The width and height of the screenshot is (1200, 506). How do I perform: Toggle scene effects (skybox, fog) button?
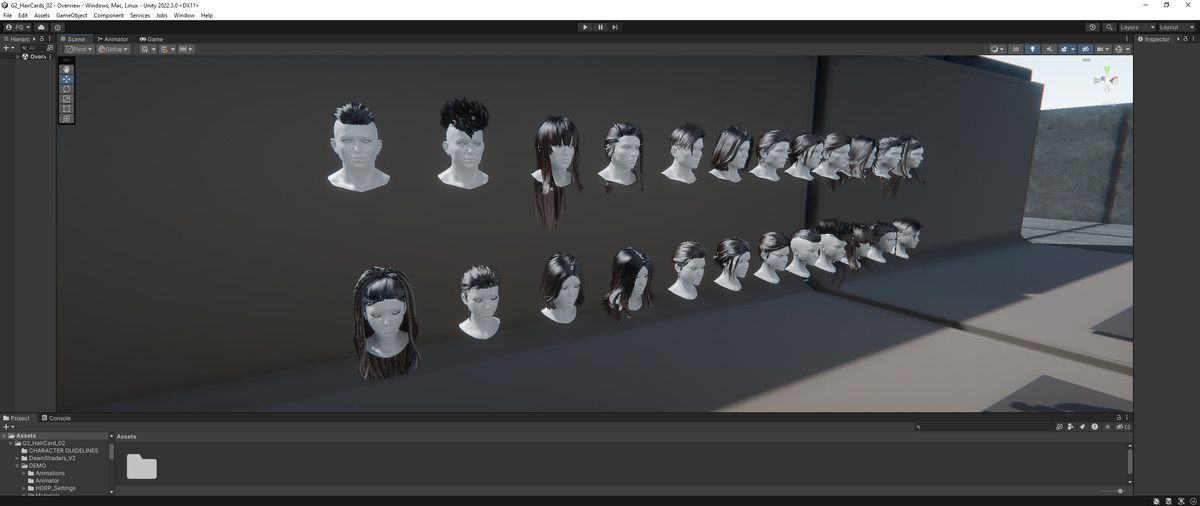(x=1064, y=49)
